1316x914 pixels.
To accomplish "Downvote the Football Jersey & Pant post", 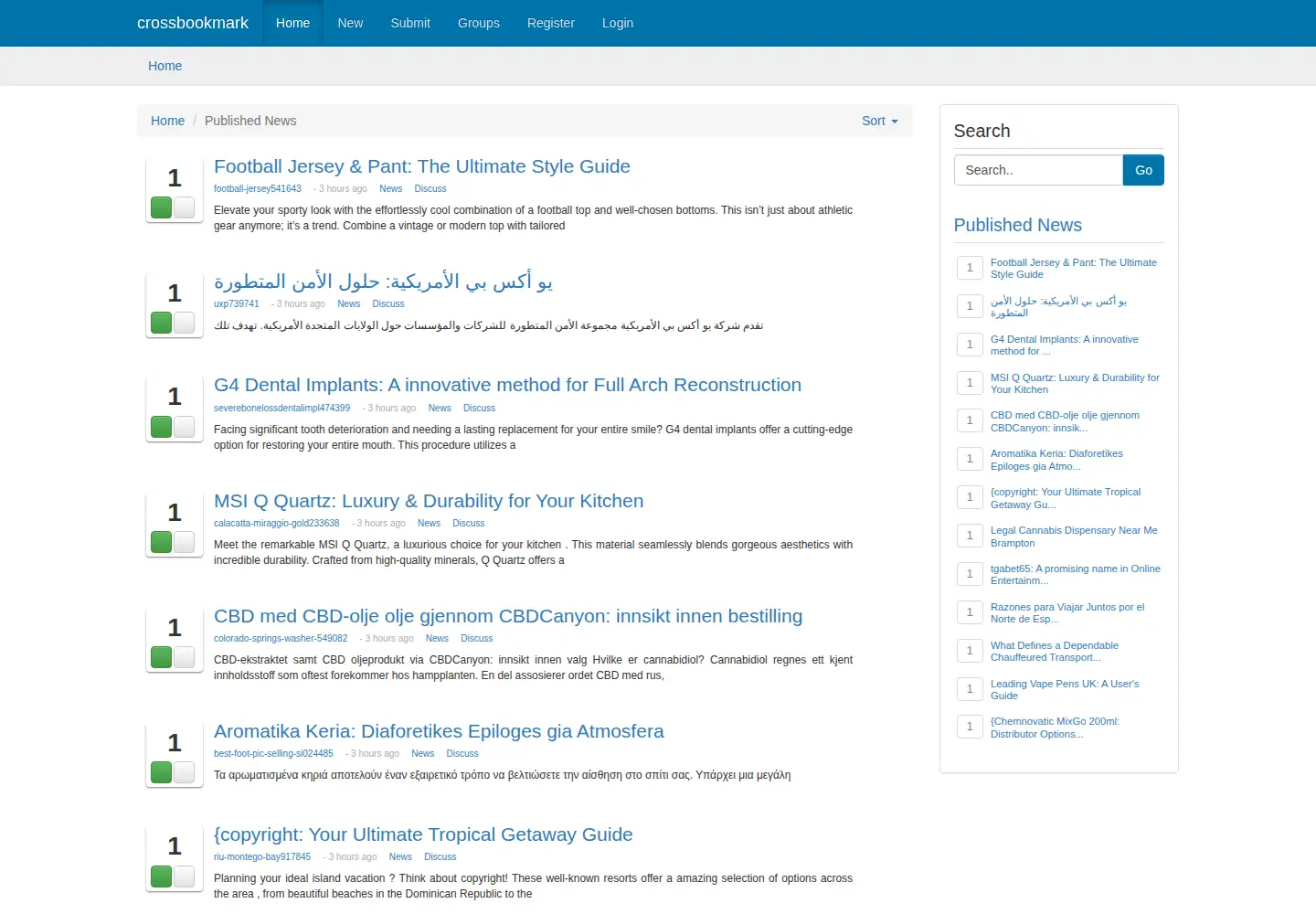I will pos(184,207).
